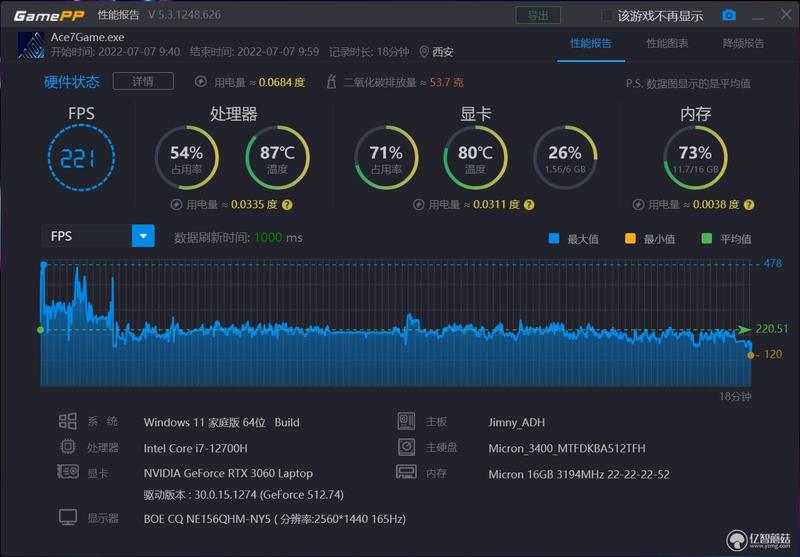Image resolution: width=800 pixels, height=557 pixels.
Task: Click the 导出 export button
Action: (x=538, y=15)
